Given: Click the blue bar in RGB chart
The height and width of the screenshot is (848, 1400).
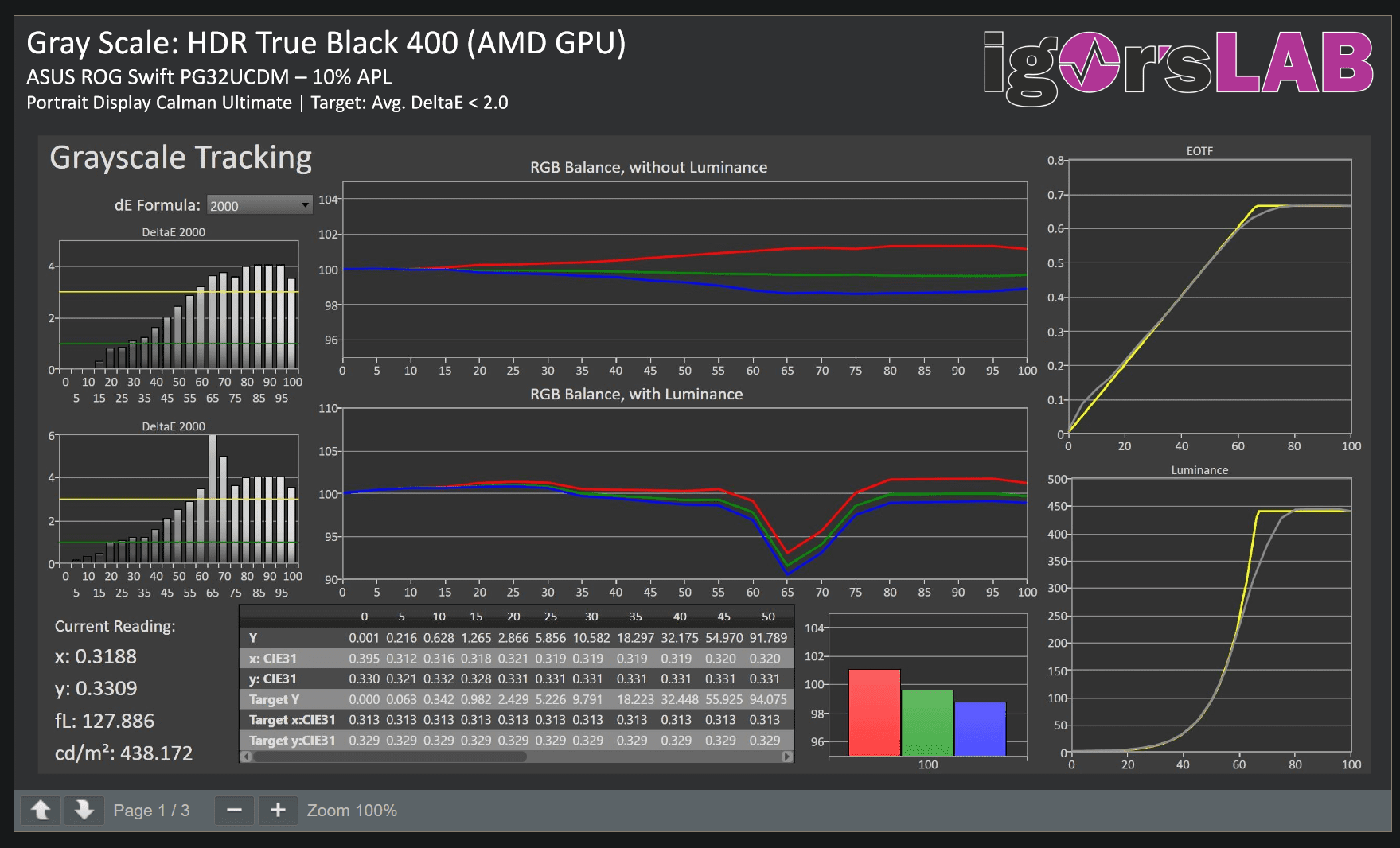Looking at the screenshot, I should point(980,729).
